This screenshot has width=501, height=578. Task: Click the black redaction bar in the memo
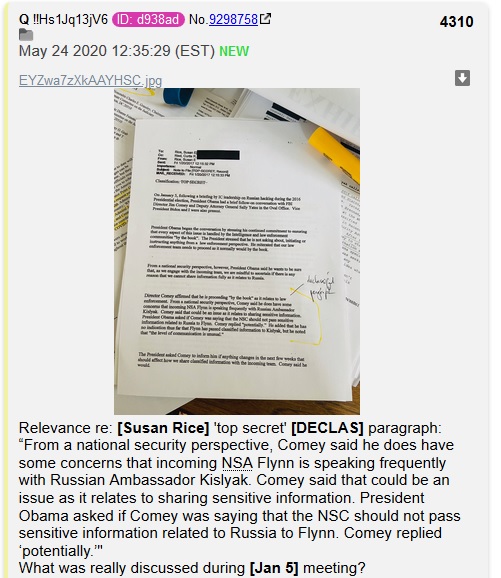218,155
